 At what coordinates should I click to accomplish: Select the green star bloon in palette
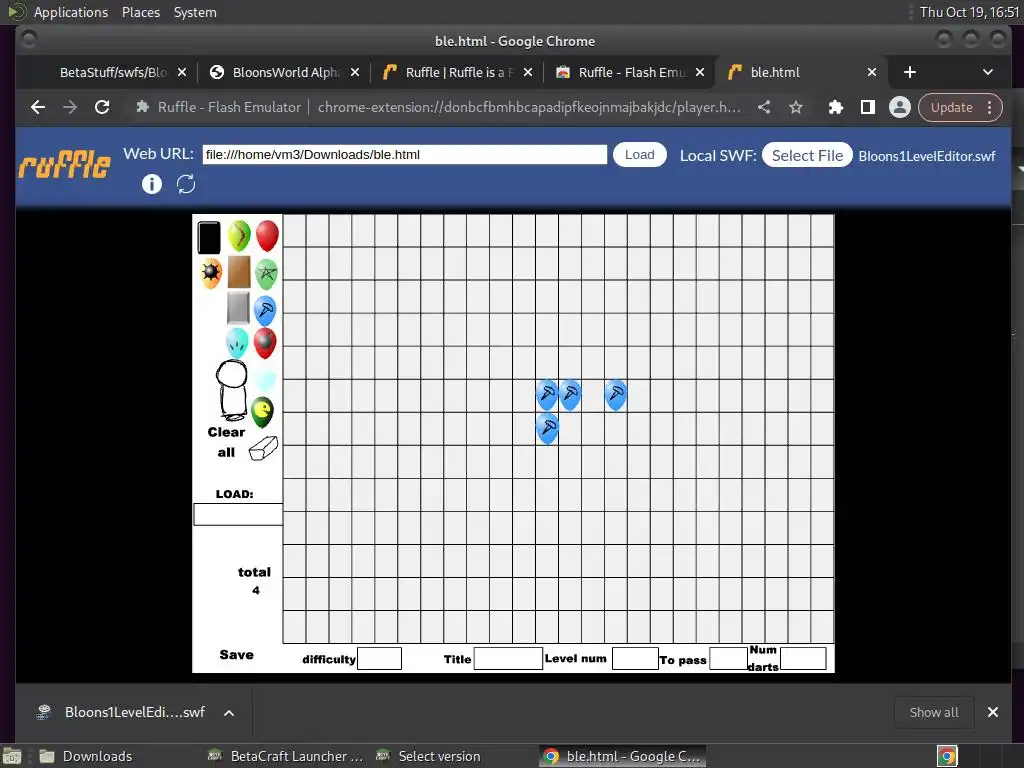tap(266, 274)
